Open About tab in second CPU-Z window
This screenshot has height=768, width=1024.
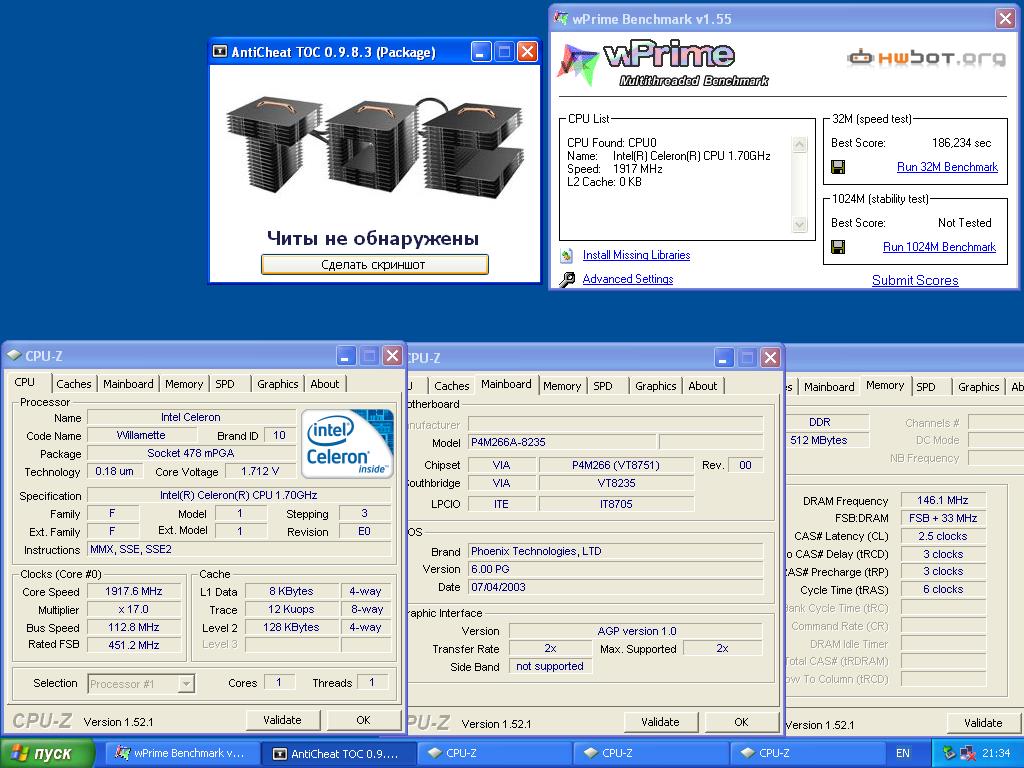point(703,386)
